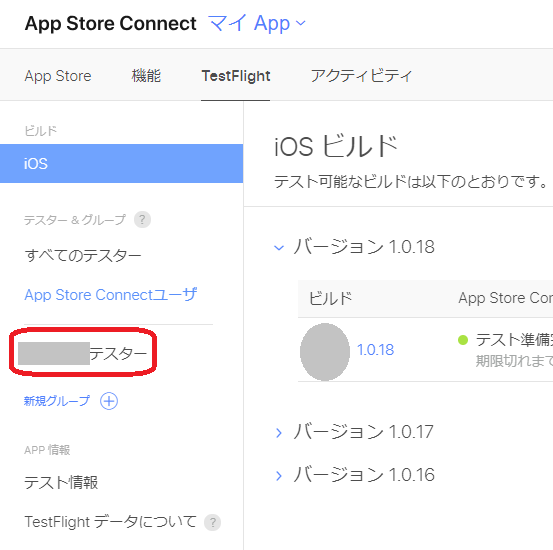Expand the バージョン 1.0.16 section
This screenshot has width=553, height=550.
click(279, 476)
